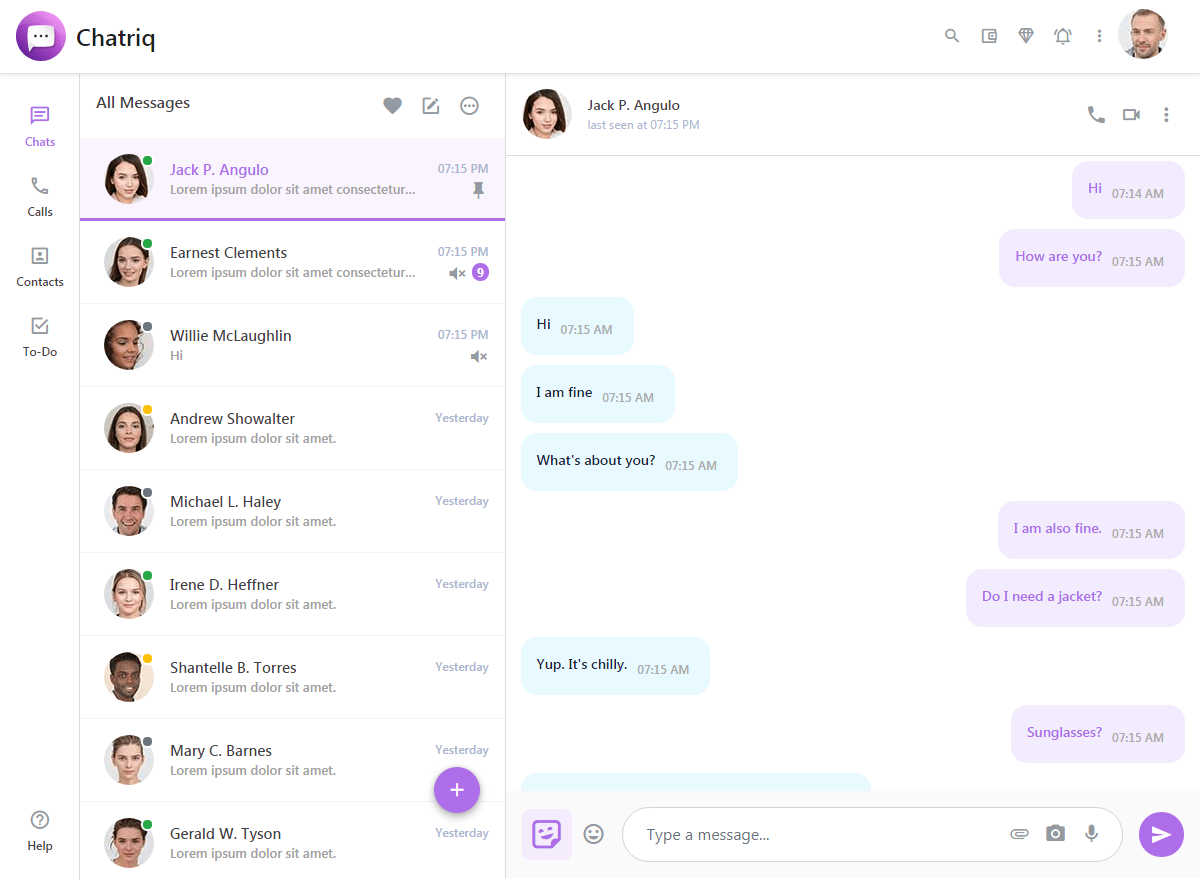
Task: Click the wallet icon in the header
Action: [989, 35]
